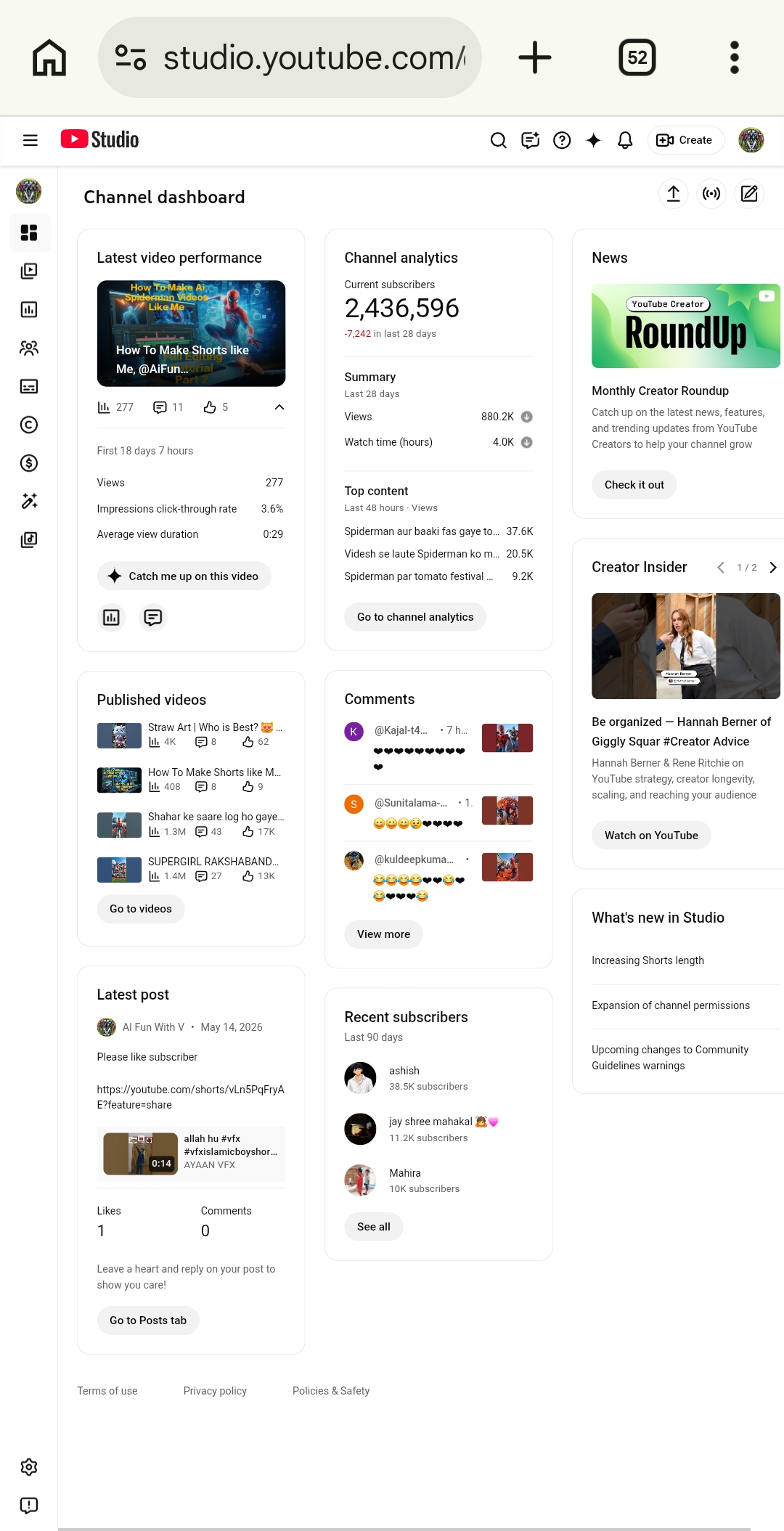
Task: Open the Settings gear in the sidebar
Action: (29, 1467)
